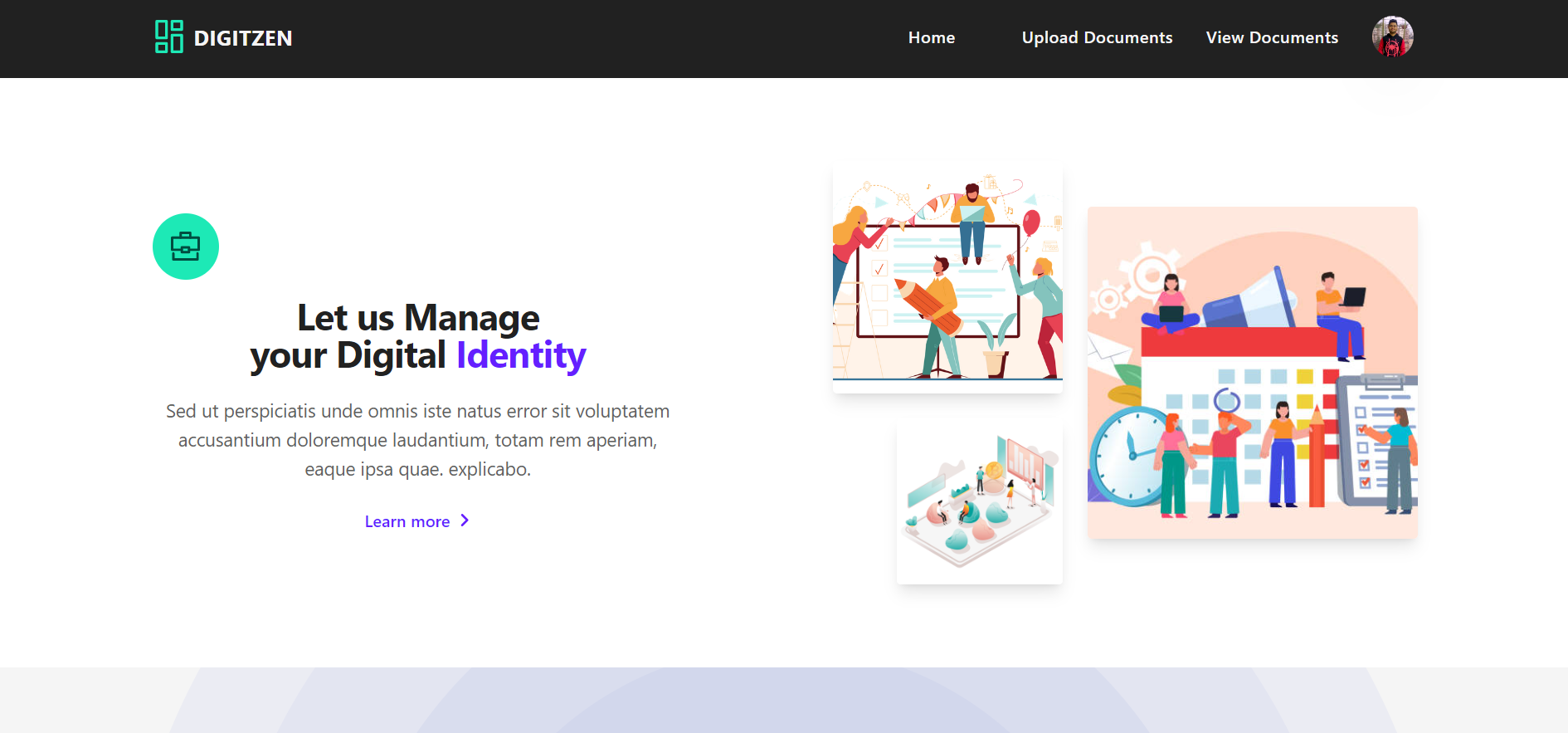The height and width of the screenshot is (733, 1568).
Task: Click the green briefcase icon
Action: click(186, 247)
